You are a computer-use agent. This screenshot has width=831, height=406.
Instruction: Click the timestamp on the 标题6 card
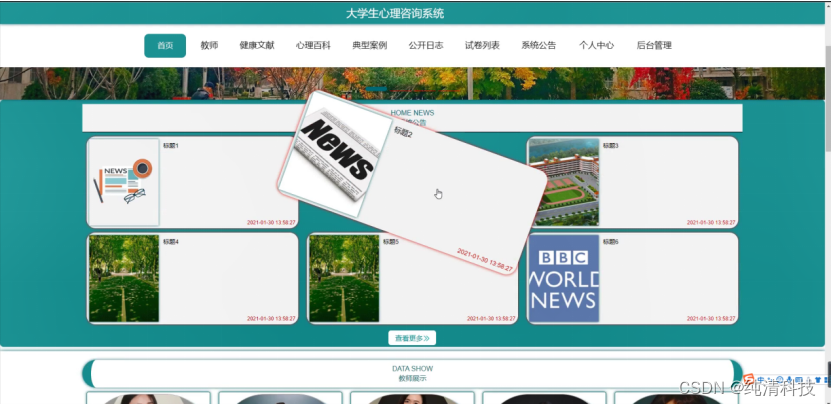pos(711,319)
